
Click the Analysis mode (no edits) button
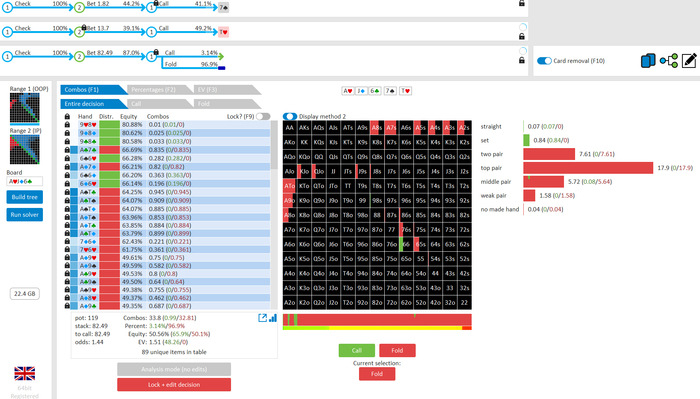click(174, 369)
